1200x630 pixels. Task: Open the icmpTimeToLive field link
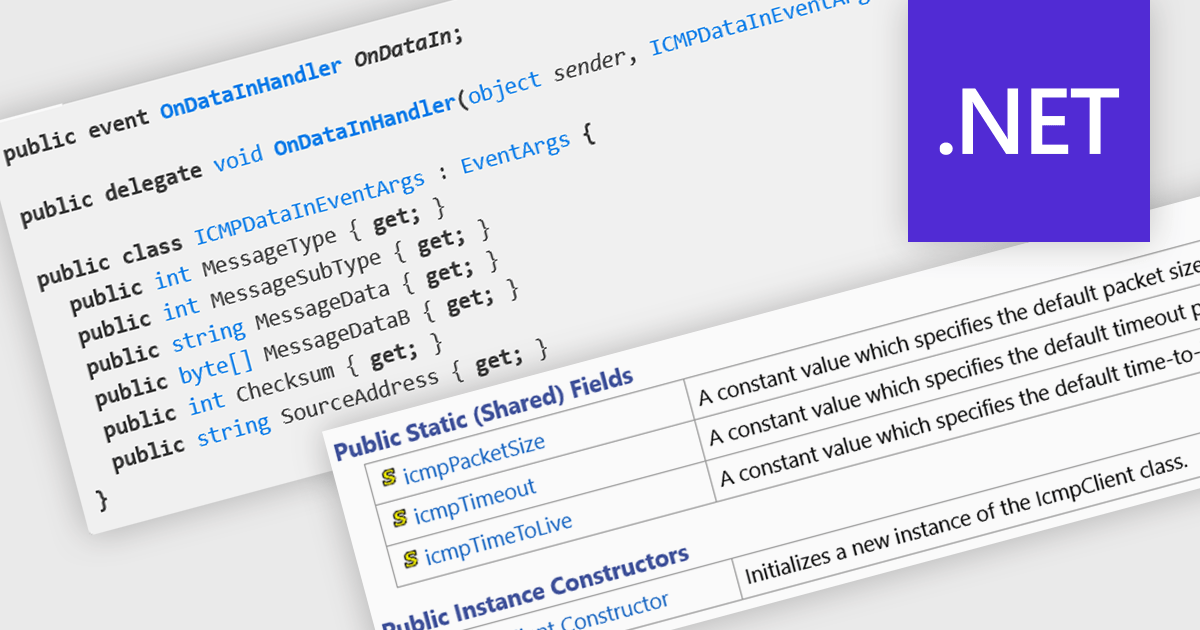(498, 538)
